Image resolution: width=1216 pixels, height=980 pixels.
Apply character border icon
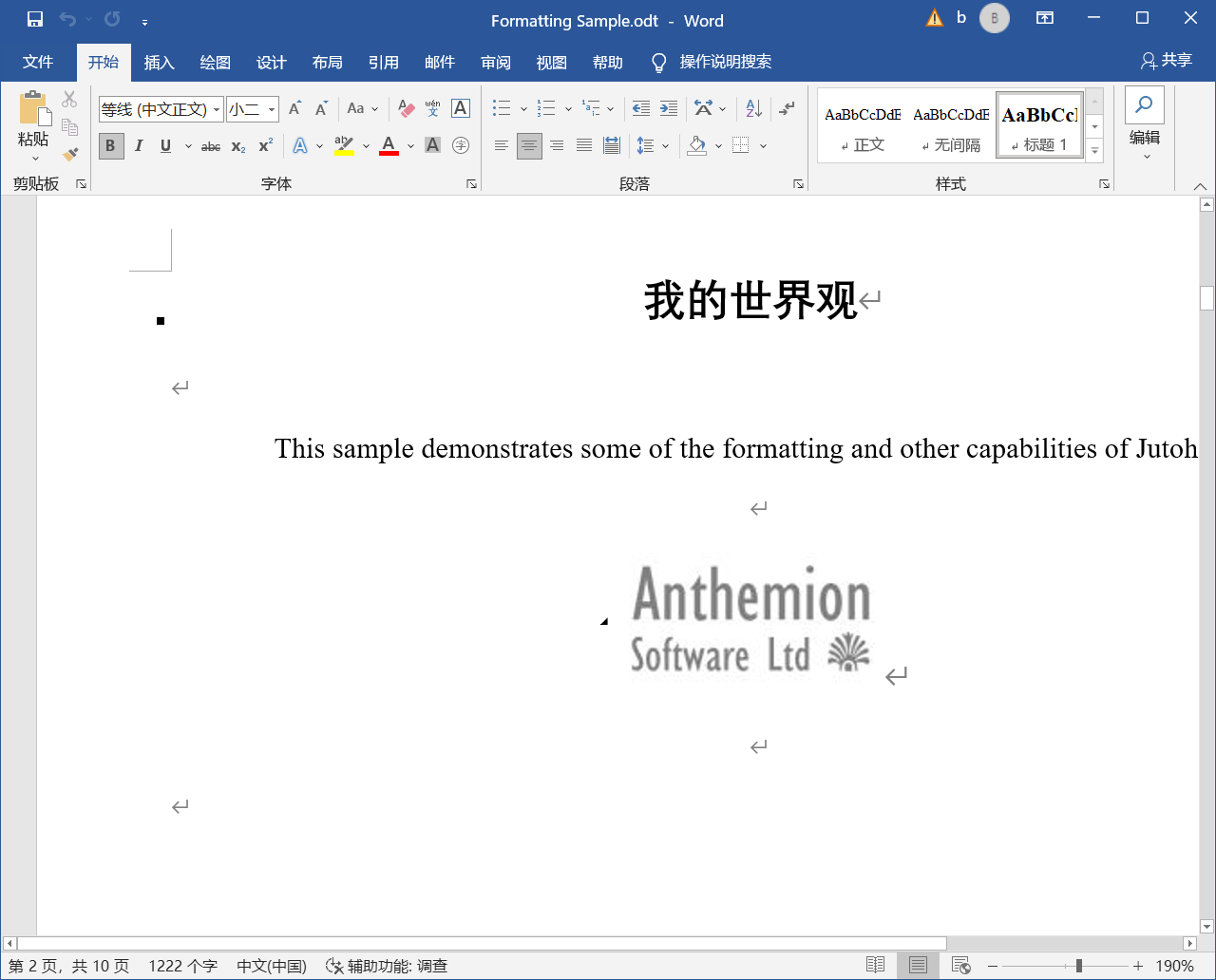[461, 108]
